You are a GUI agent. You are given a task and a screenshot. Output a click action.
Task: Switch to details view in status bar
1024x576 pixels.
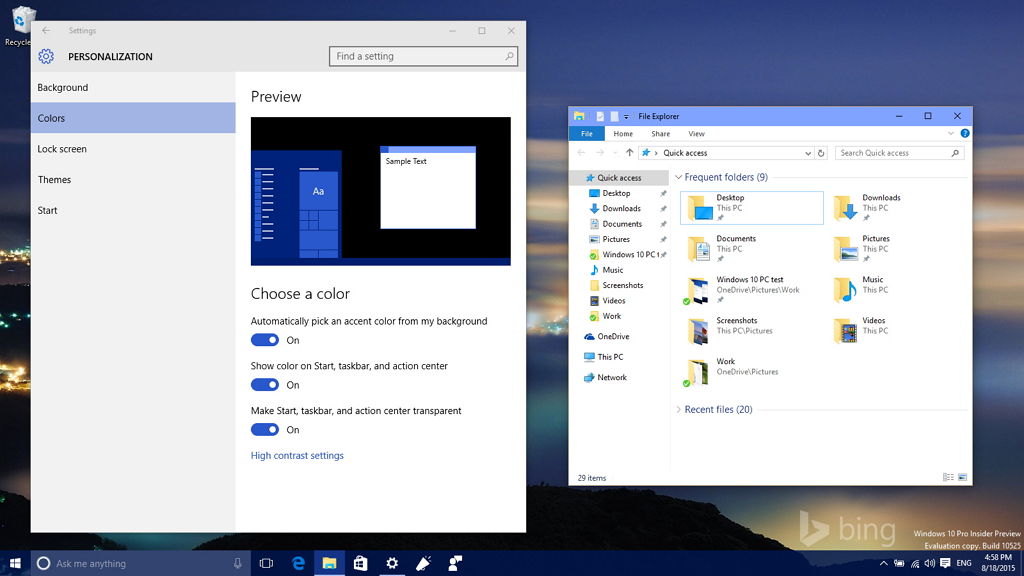pyautogui.click(x=948, y=477)
